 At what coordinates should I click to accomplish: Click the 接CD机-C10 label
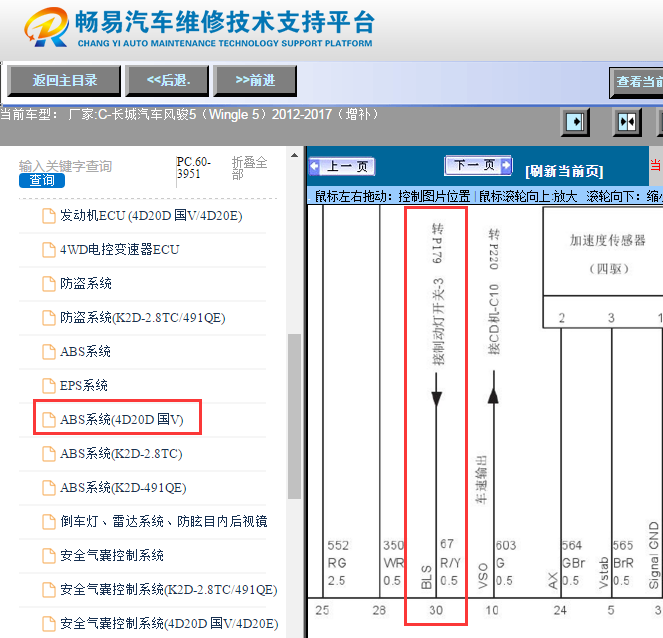pyautogui.click(x=493, y=319)
